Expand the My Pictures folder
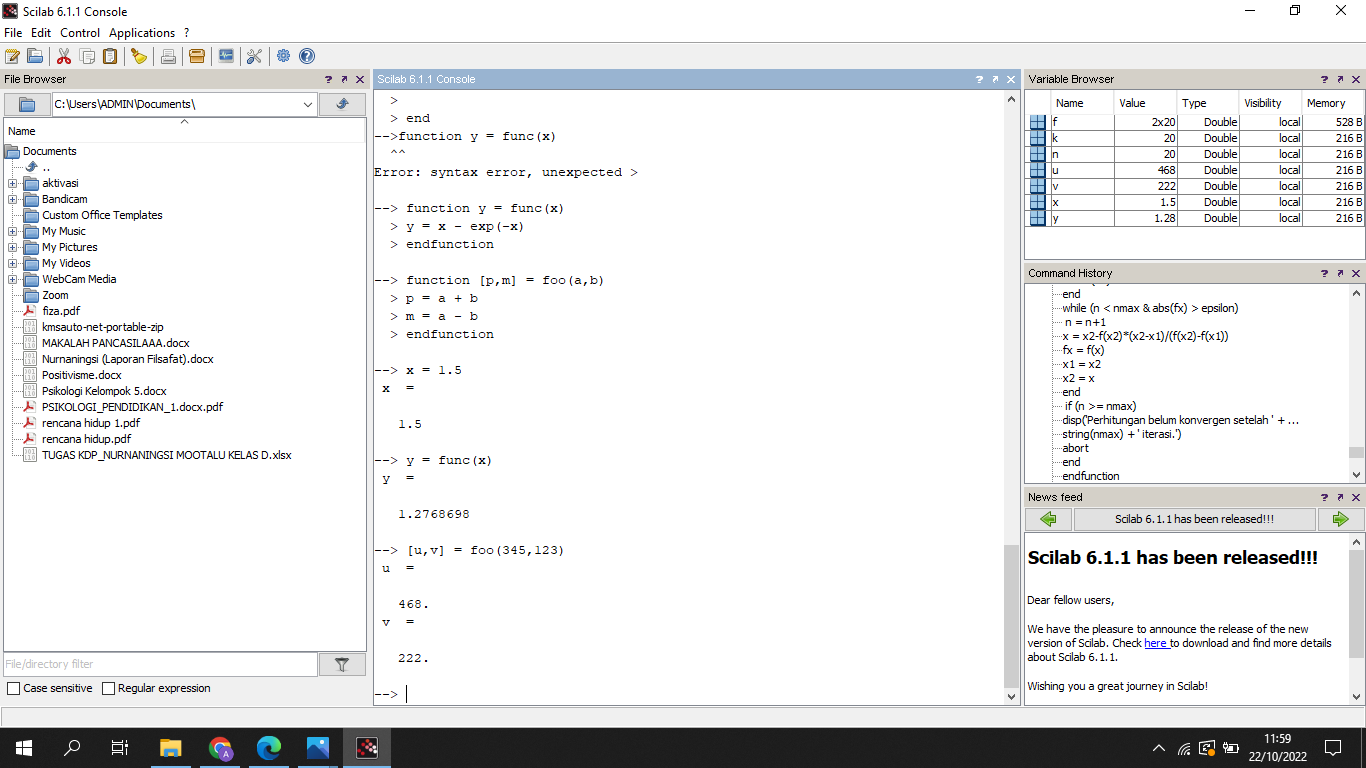 click(x=12, y=247)
